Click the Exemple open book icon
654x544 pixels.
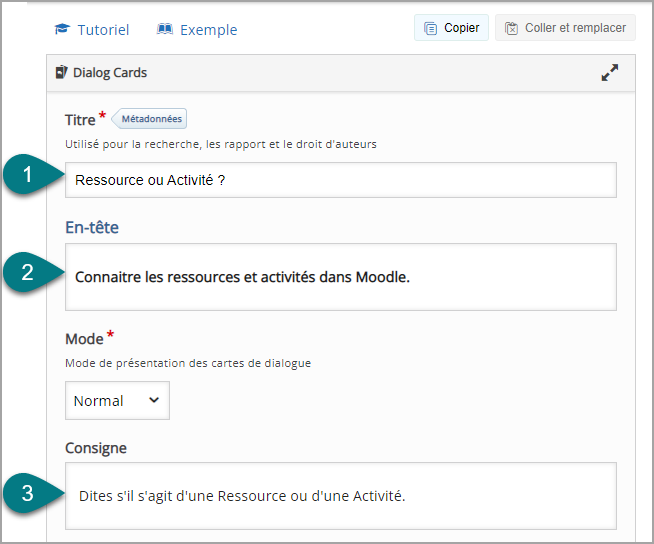164,29
